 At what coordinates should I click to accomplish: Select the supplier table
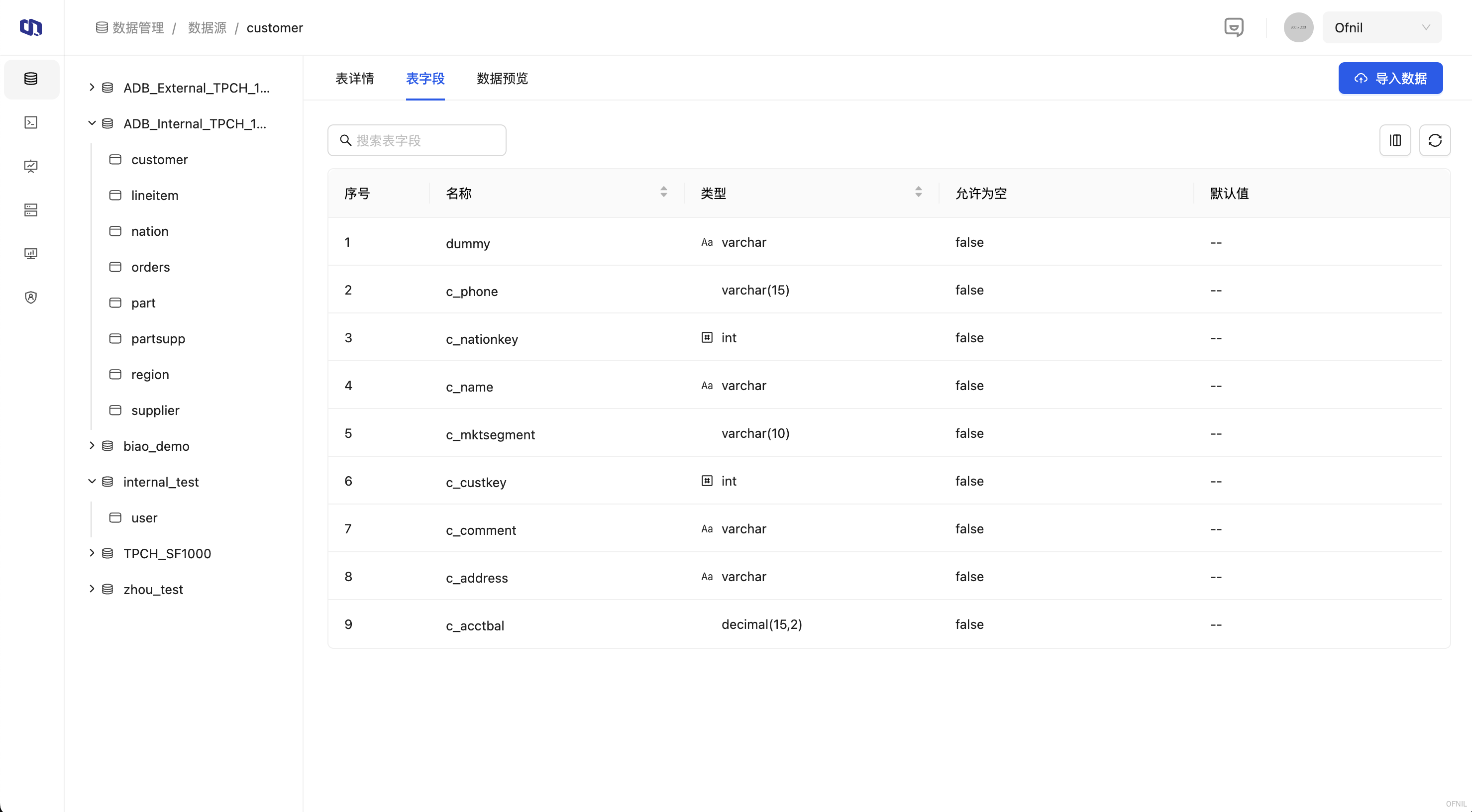click(x=155, y=410)
